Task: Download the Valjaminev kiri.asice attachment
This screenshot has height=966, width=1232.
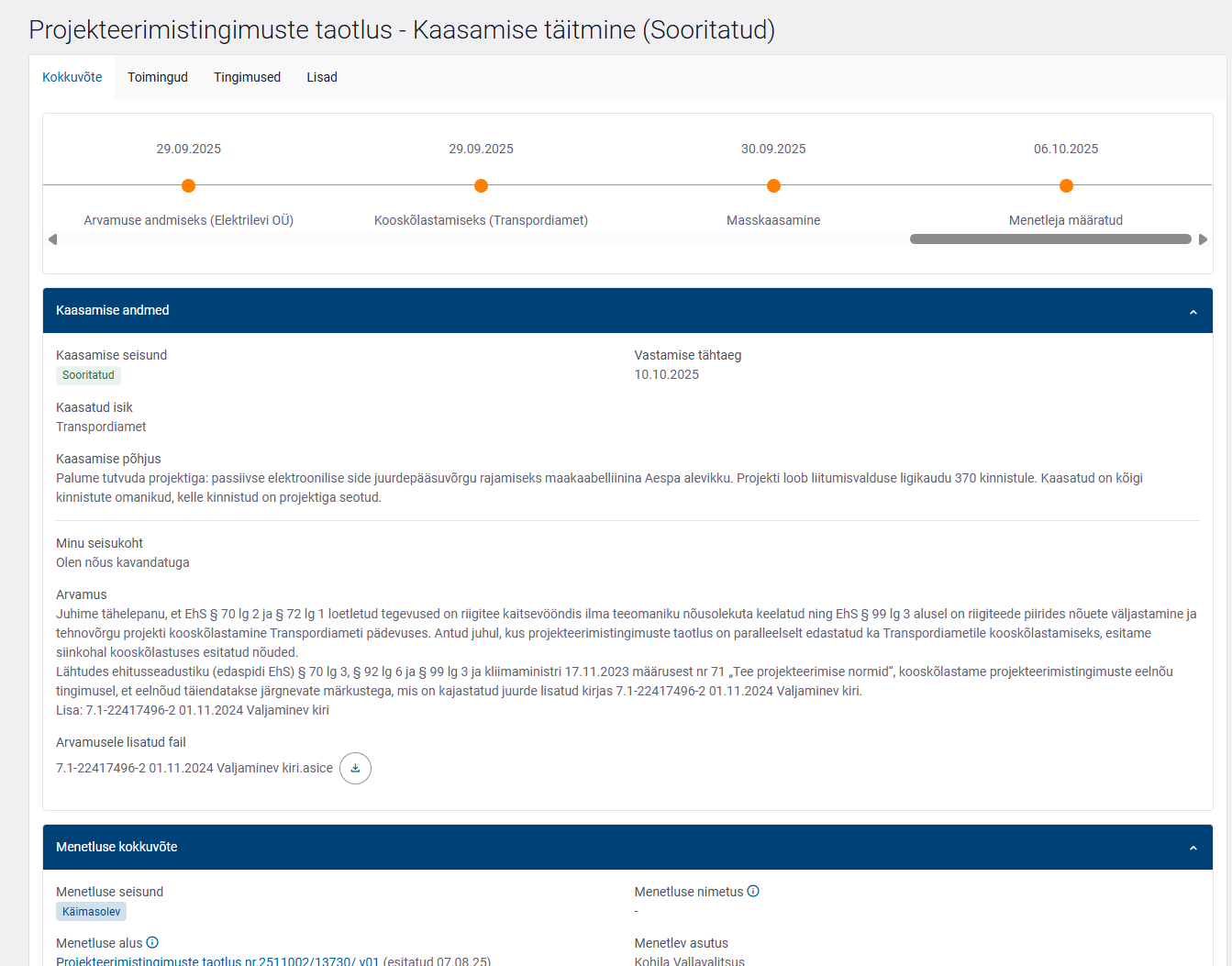Action: point(355,769)
